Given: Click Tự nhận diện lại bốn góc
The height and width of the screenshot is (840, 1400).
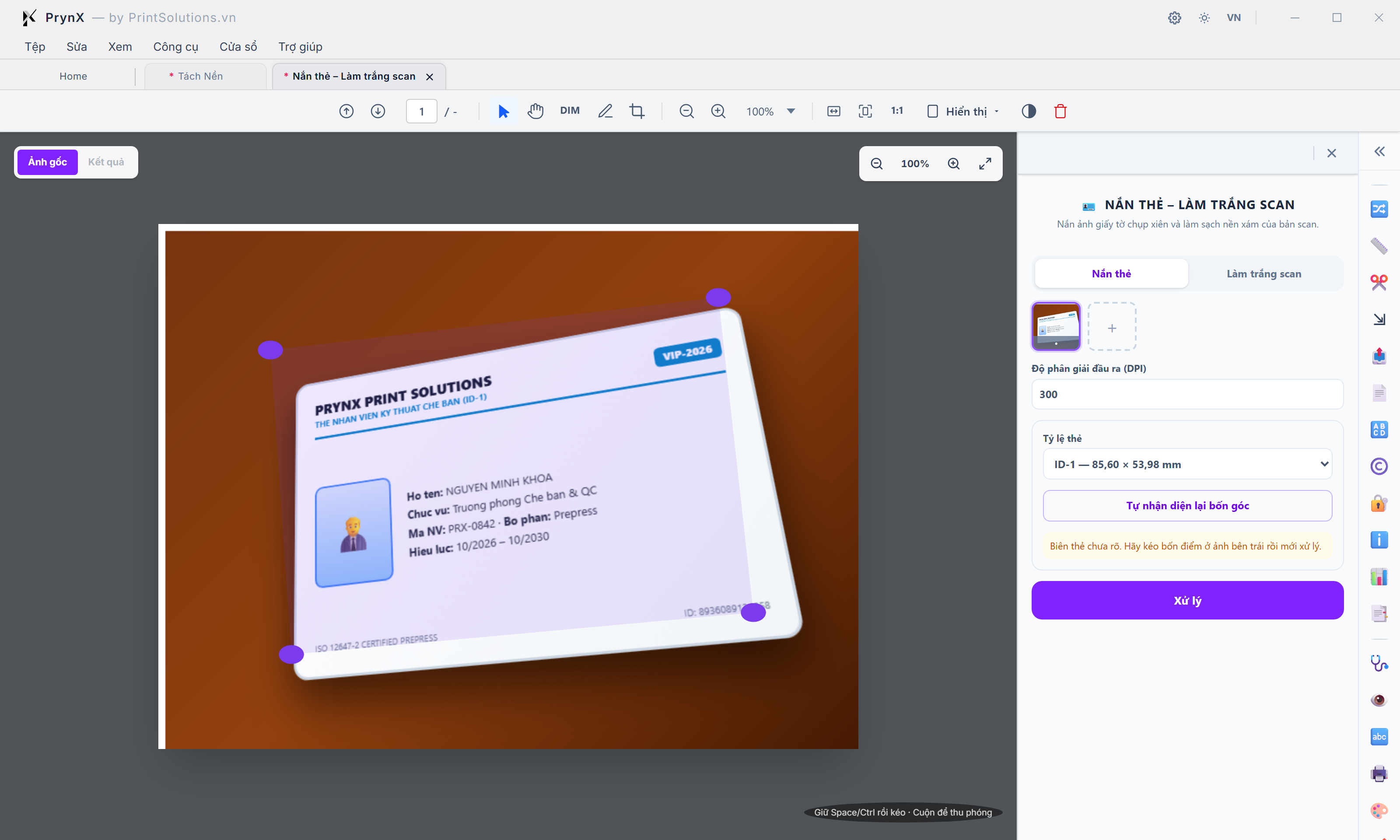Looking at the screenshot, I should [x=1187, y=505].
